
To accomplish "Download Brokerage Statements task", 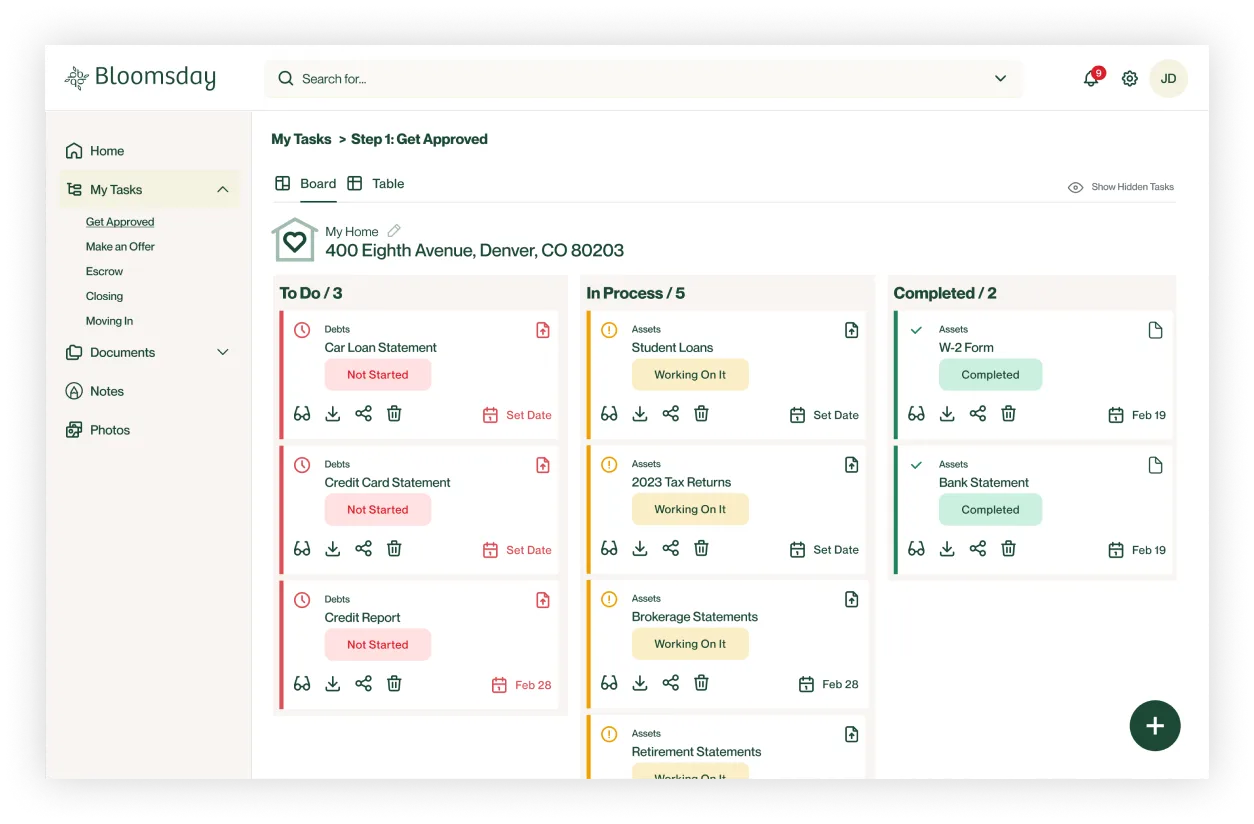I will click(640, 684).
